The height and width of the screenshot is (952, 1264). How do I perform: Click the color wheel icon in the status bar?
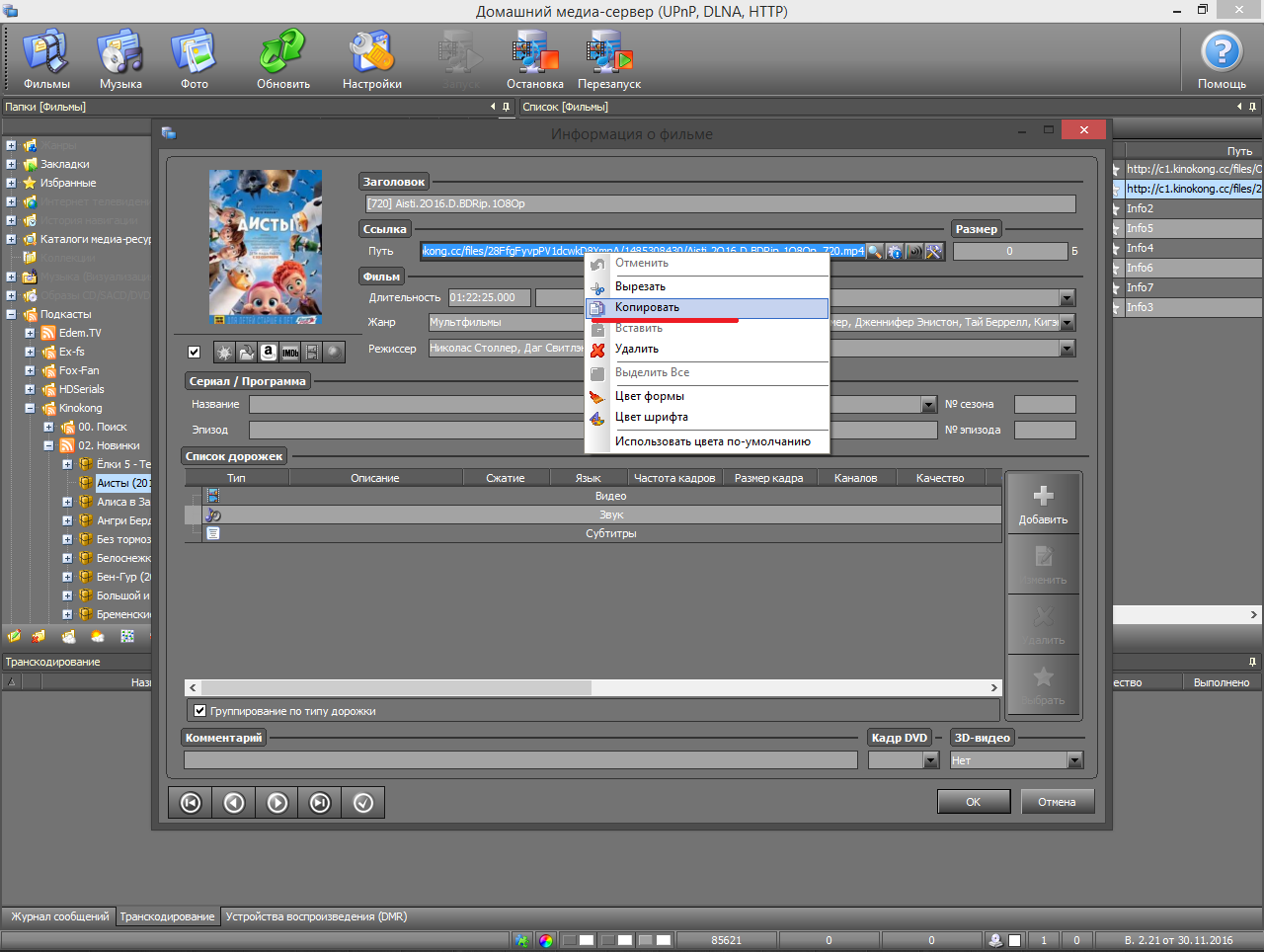[x=546, y=940]
